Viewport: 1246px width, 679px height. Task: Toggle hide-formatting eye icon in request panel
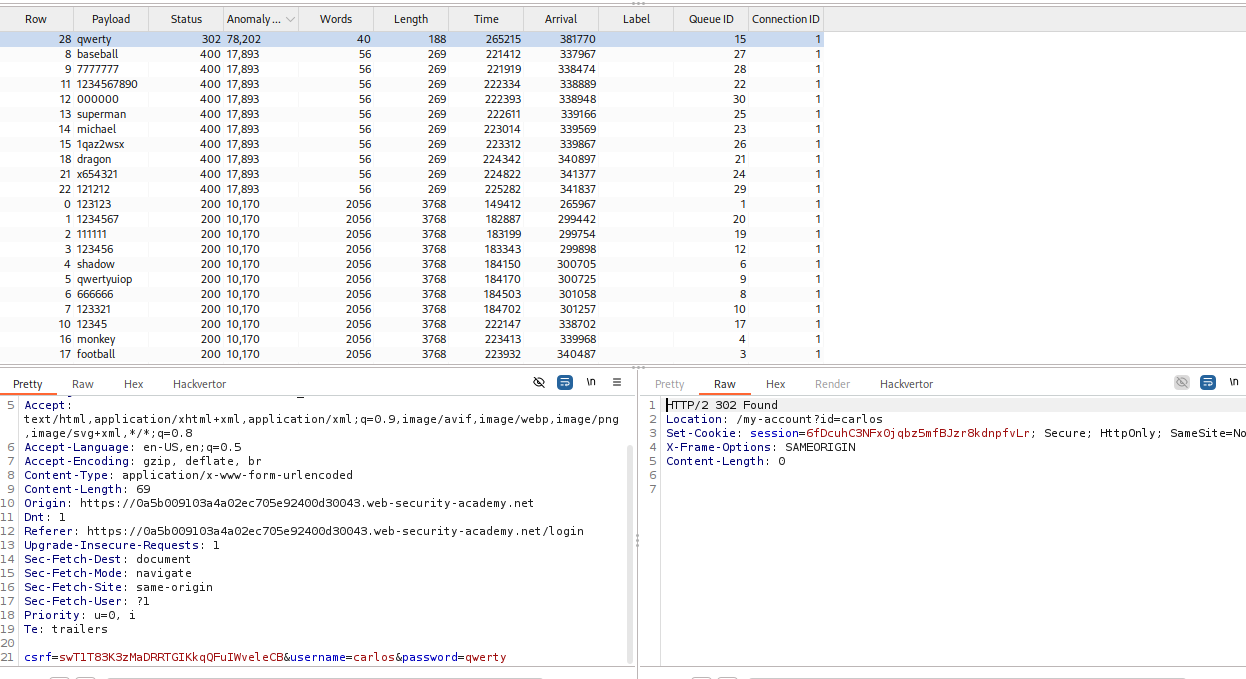click(539, 383)
